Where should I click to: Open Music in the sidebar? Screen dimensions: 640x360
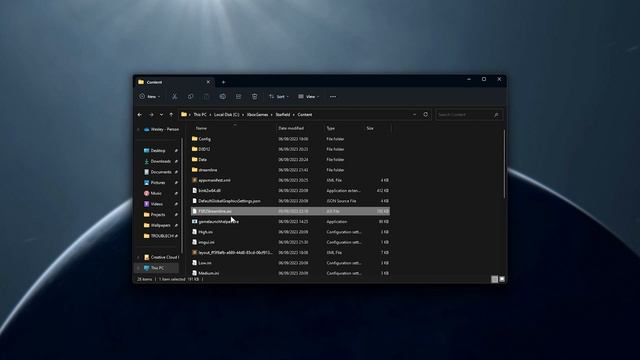(156, 193)
